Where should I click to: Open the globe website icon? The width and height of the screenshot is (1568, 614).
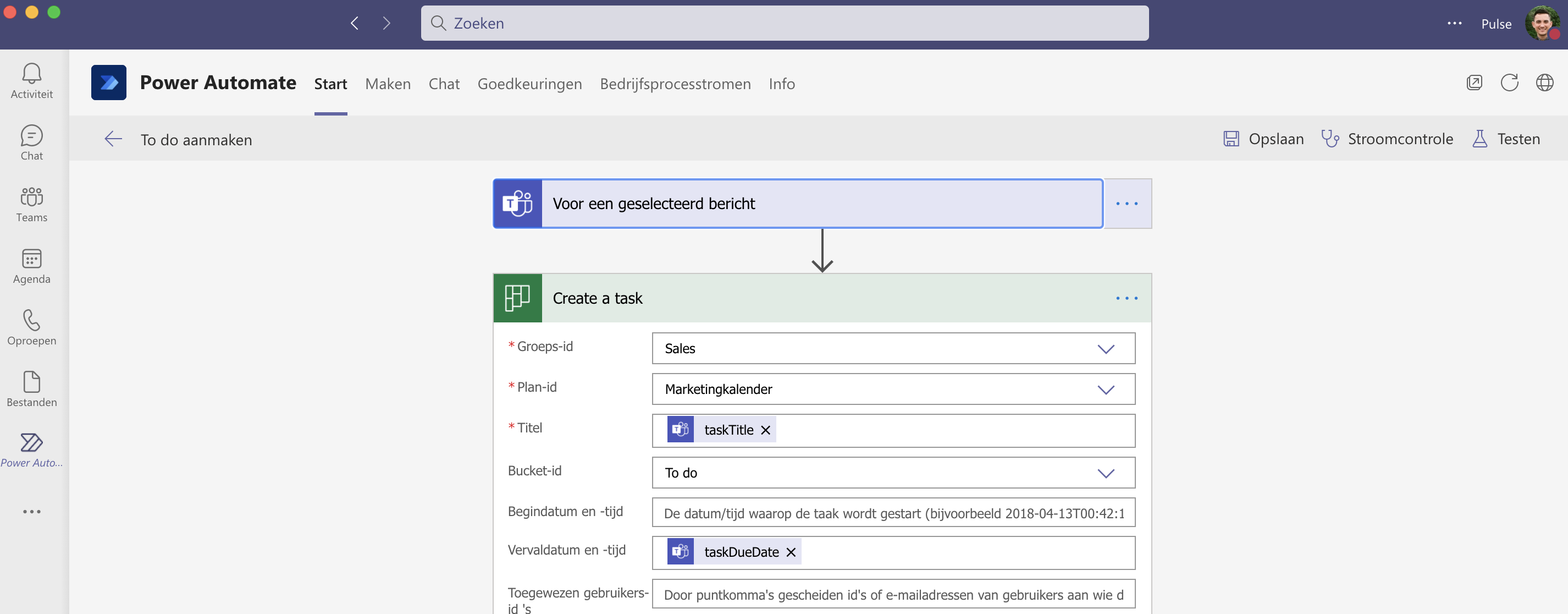[x=1545, y=83]
